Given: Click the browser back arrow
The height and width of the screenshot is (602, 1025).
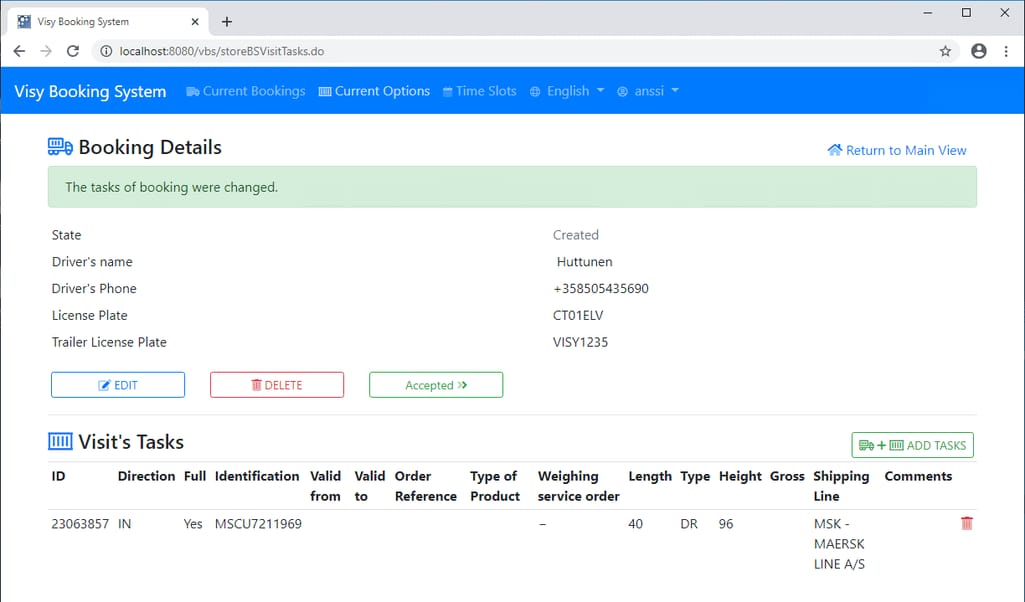Looking at the screenshot, I should click(x=19, y=51).
